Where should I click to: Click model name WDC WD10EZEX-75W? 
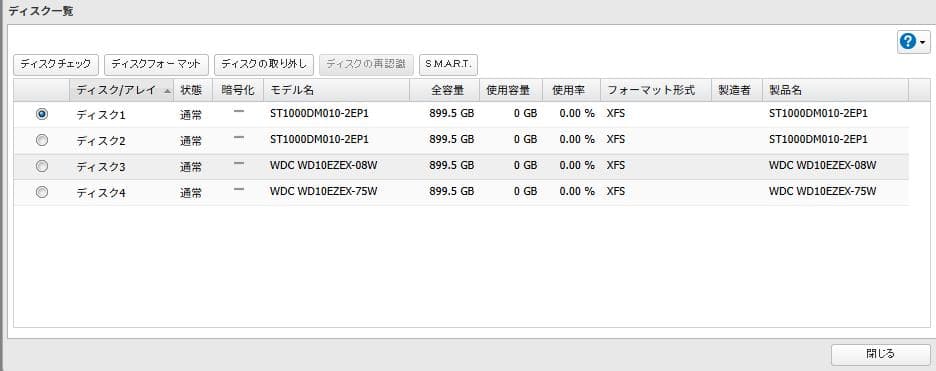(x=324, y=191)
